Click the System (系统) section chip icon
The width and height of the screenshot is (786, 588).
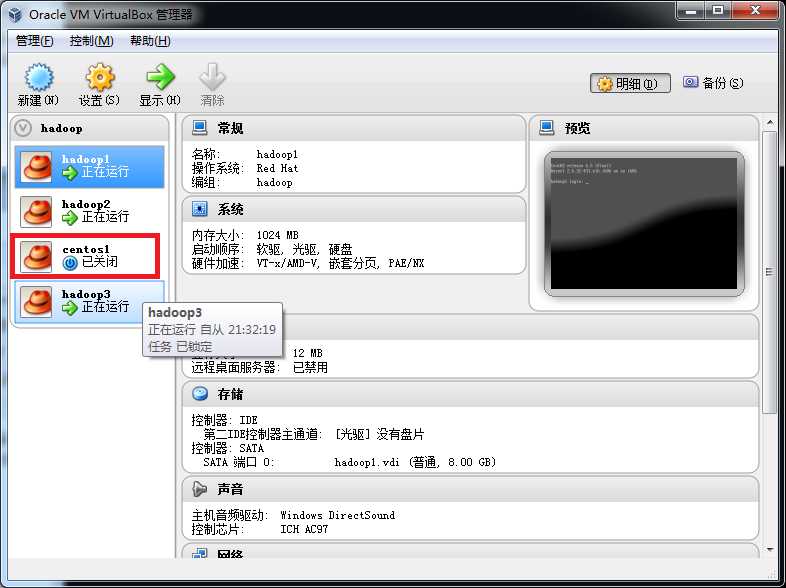[x=200, y=209]
